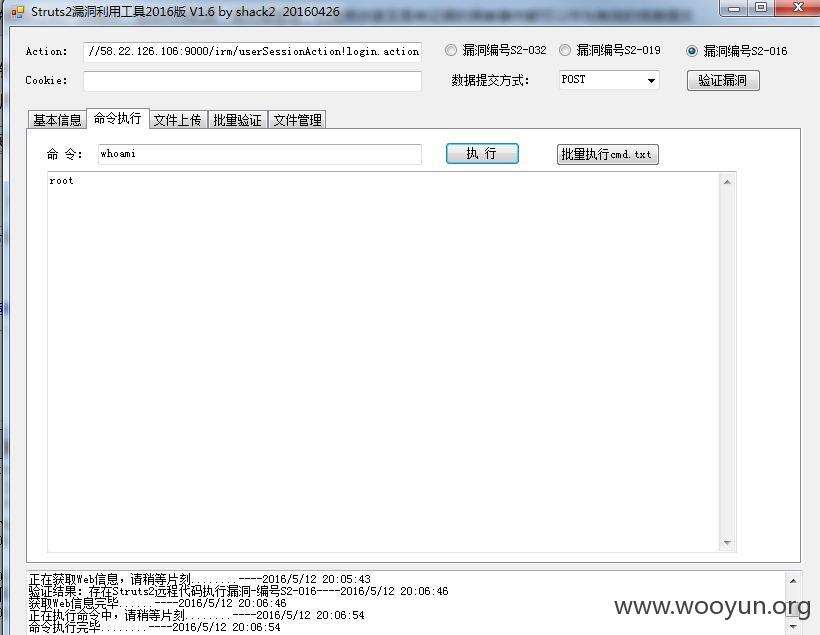820x635 pixels.
Task: Click log line 验证结果 S2-016
Action: click(x=238, y=591)
